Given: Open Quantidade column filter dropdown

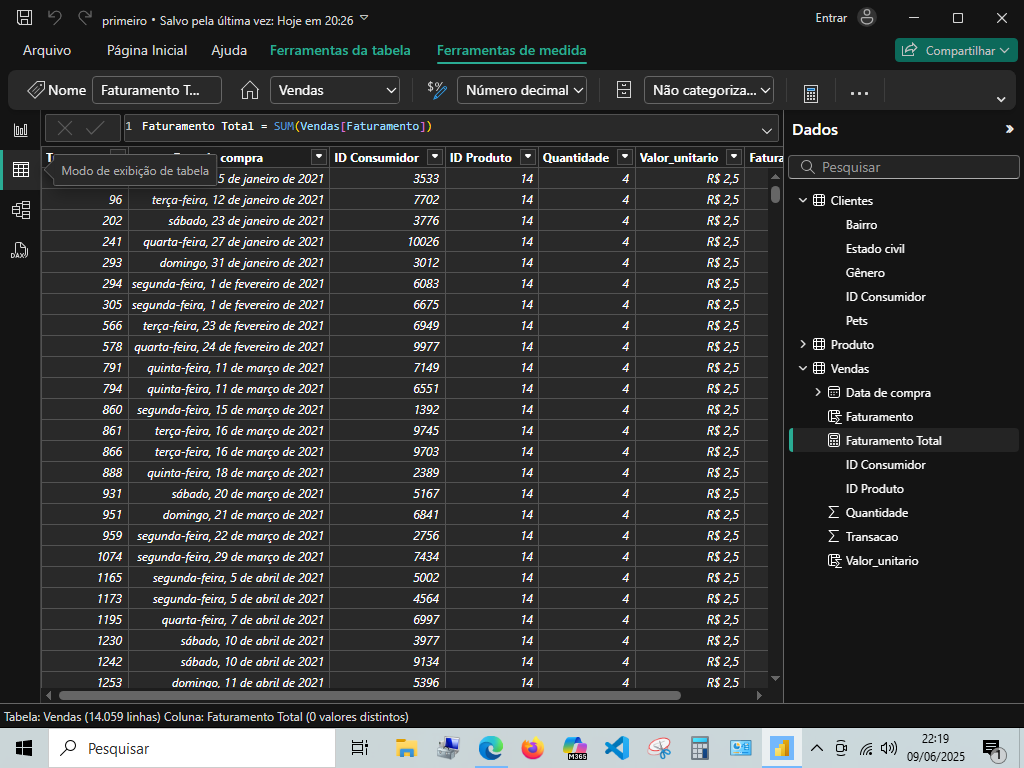Looking at the screenshot, I should click(625, 157).
